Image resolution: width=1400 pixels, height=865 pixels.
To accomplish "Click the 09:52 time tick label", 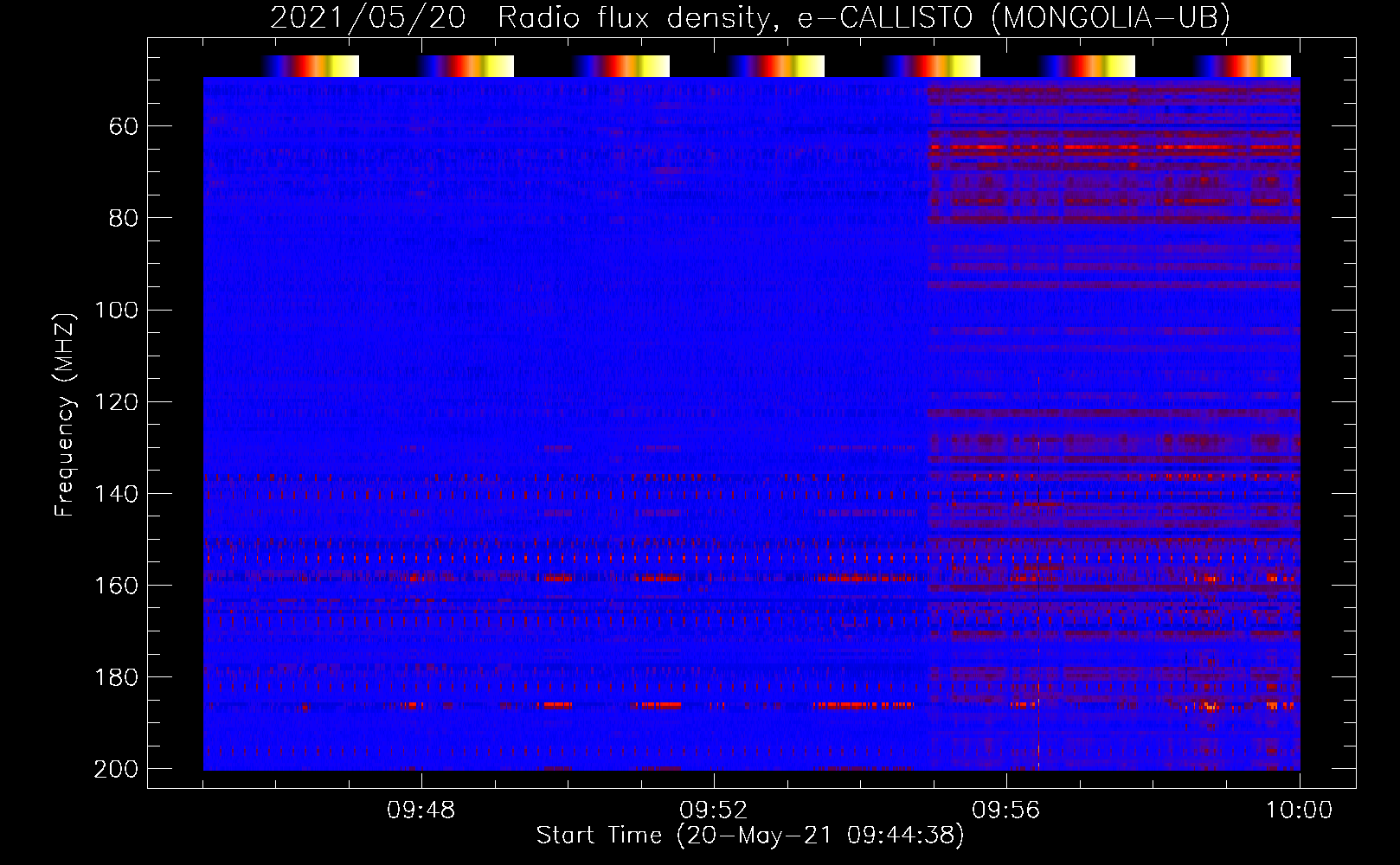I will pyautogui.click(x=714, y=811).
